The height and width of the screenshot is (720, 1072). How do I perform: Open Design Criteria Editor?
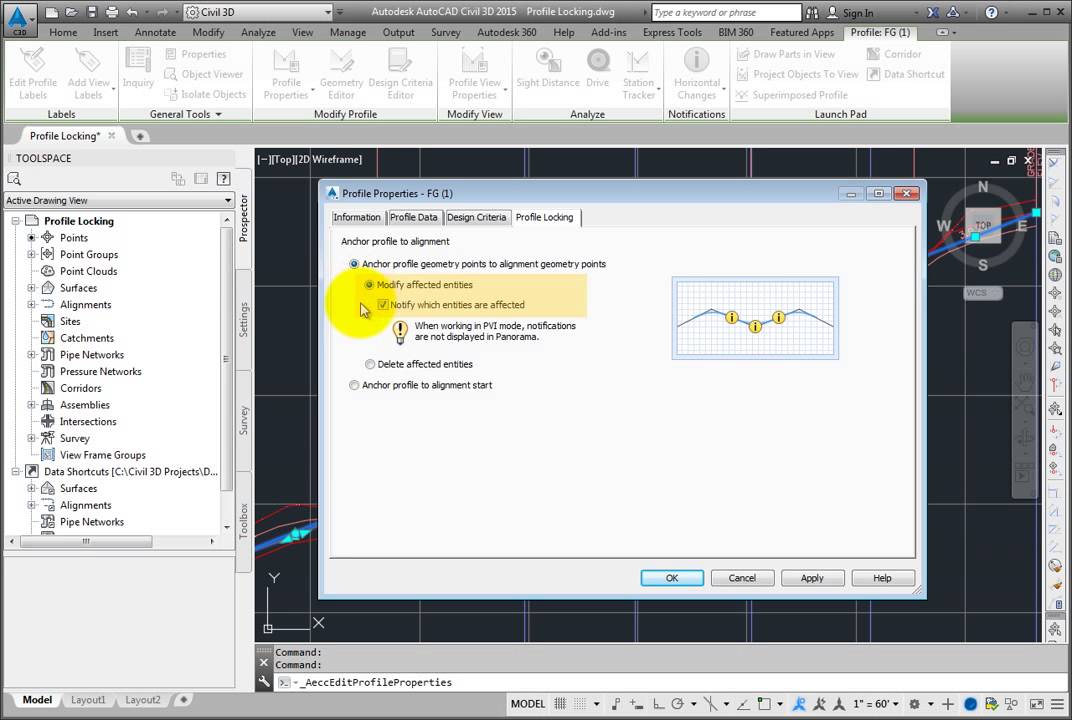[x=401, y=74]
